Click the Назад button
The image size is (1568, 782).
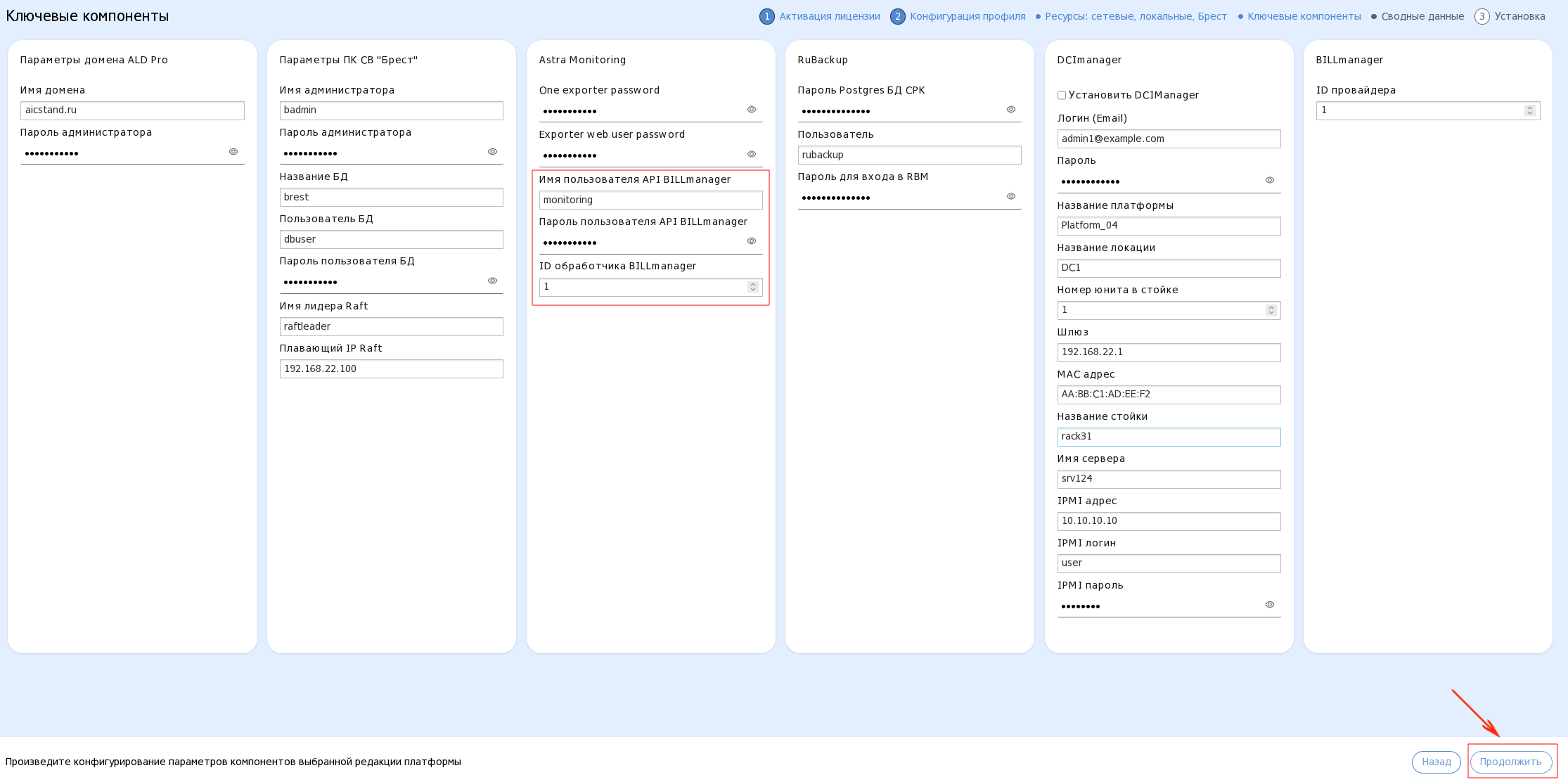[x=1436, y=762]
